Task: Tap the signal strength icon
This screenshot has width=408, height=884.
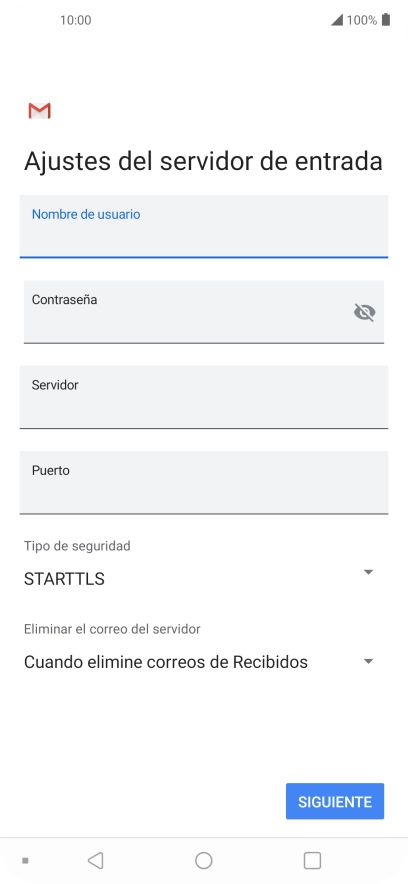Action: pos(337,20)
